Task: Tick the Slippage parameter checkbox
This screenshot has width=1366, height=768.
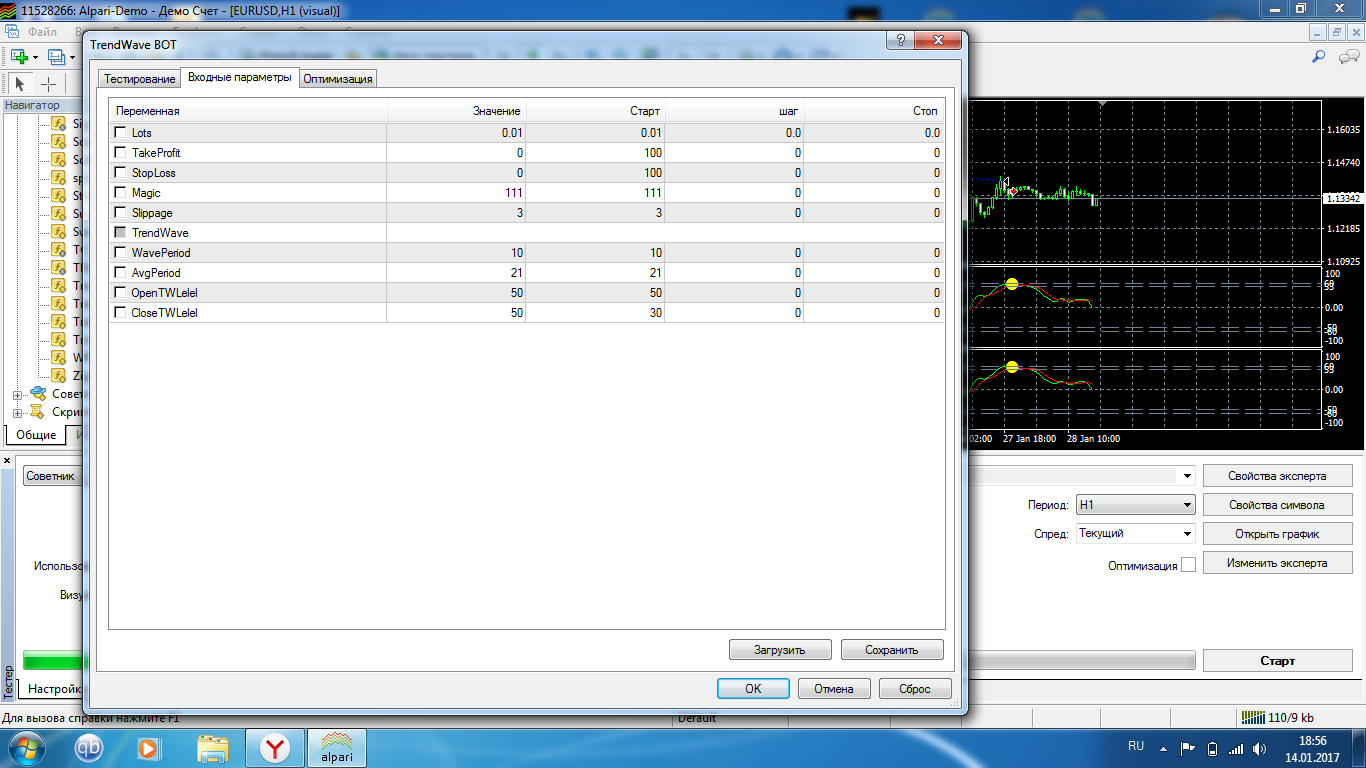Action: point(120,213)
